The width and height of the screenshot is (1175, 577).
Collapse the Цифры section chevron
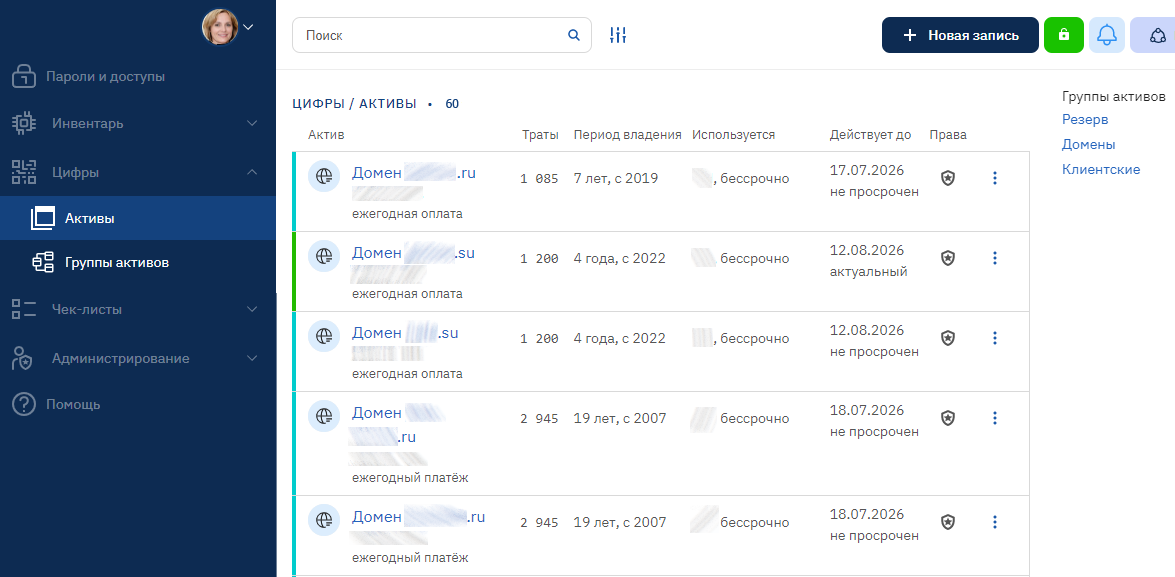(x=253, y=172)
